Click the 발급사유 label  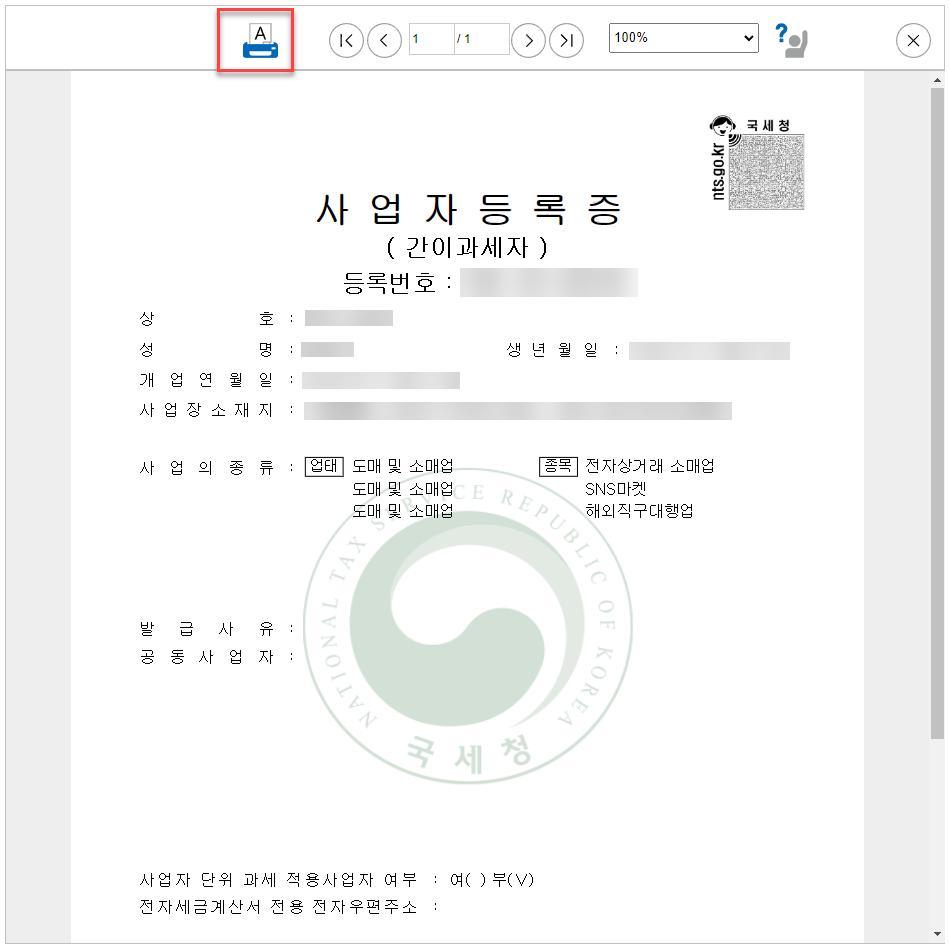[207, 628]
